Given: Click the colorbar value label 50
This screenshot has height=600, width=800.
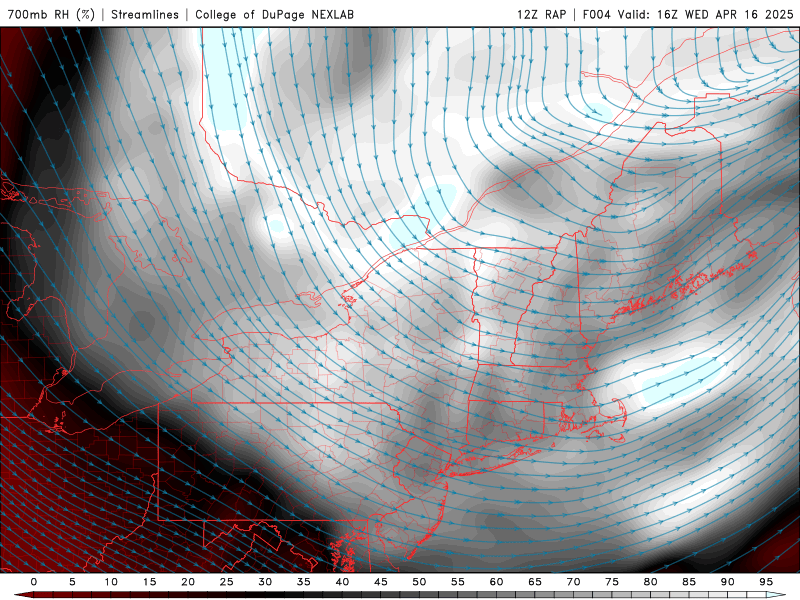Looking at the screenshot, I should (419, 582).
